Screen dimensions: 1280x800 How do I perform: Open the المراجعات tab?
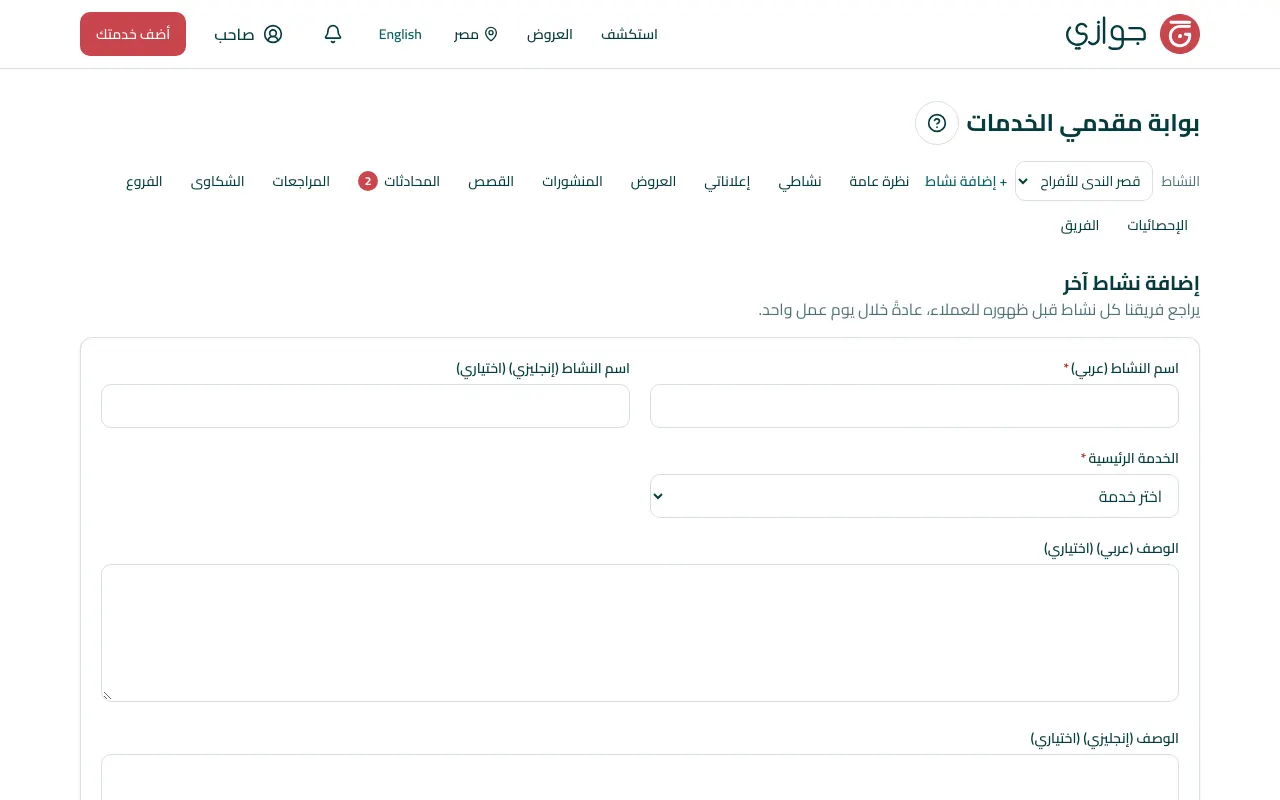[x=301, y=181]
